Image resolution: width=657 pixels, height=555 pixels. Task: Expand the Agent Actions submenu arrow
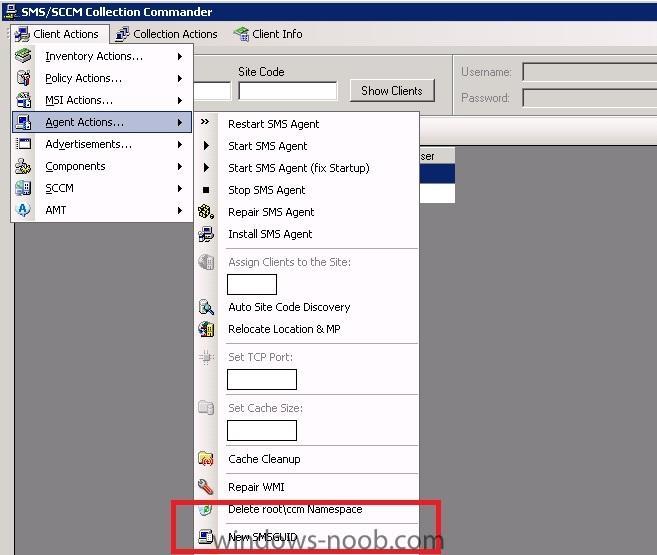point(180,122)
